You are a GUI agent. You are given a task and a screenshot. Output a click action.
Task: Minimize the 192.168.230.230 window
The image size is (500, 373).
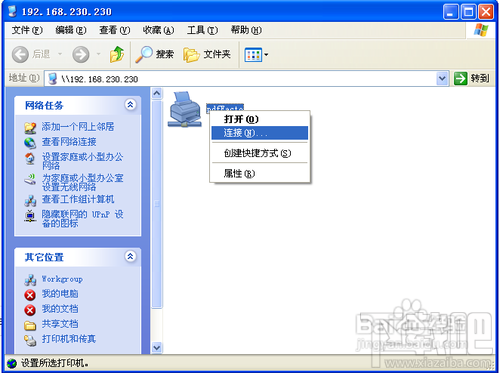[451, 12]
